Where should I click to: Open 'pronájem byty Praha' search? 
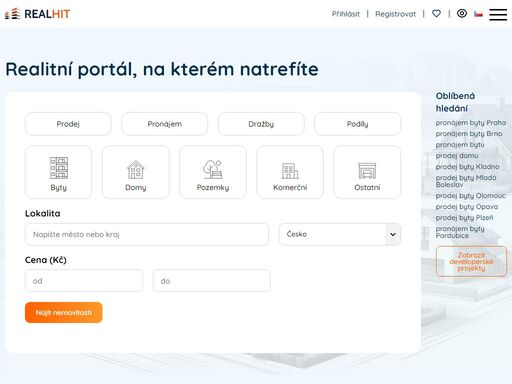tap(471, 123)
